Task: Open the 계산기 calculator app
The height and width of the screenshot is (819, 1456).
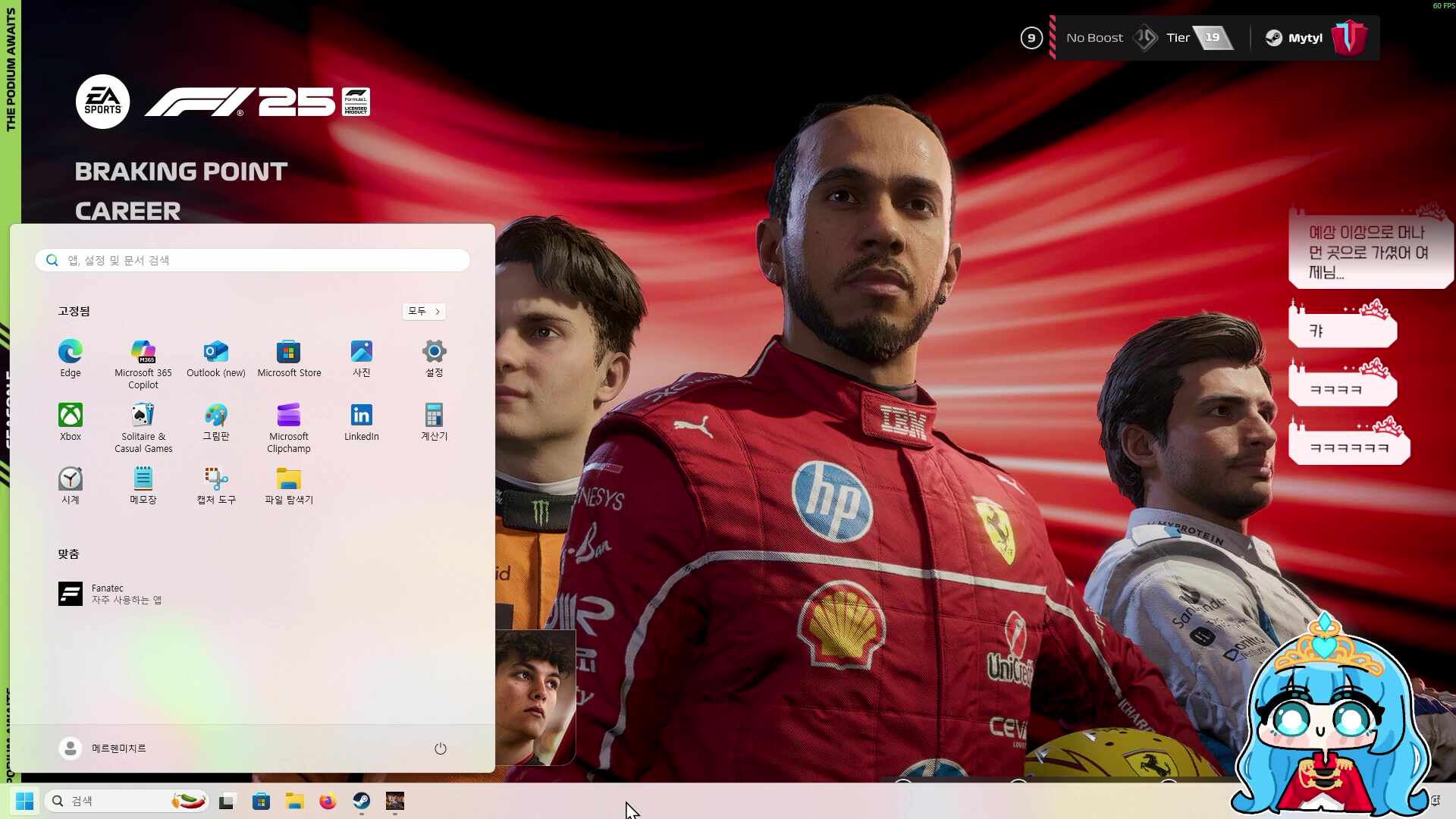Action: [435, 422]
